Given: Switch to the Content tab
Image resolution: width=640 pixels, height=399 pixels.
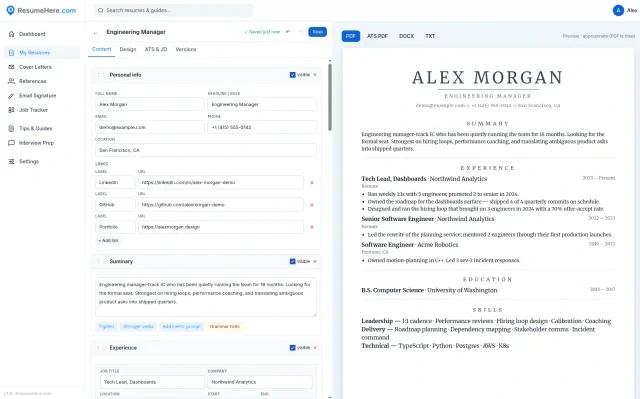Looking at the screenshot, I should coord(102,49).
